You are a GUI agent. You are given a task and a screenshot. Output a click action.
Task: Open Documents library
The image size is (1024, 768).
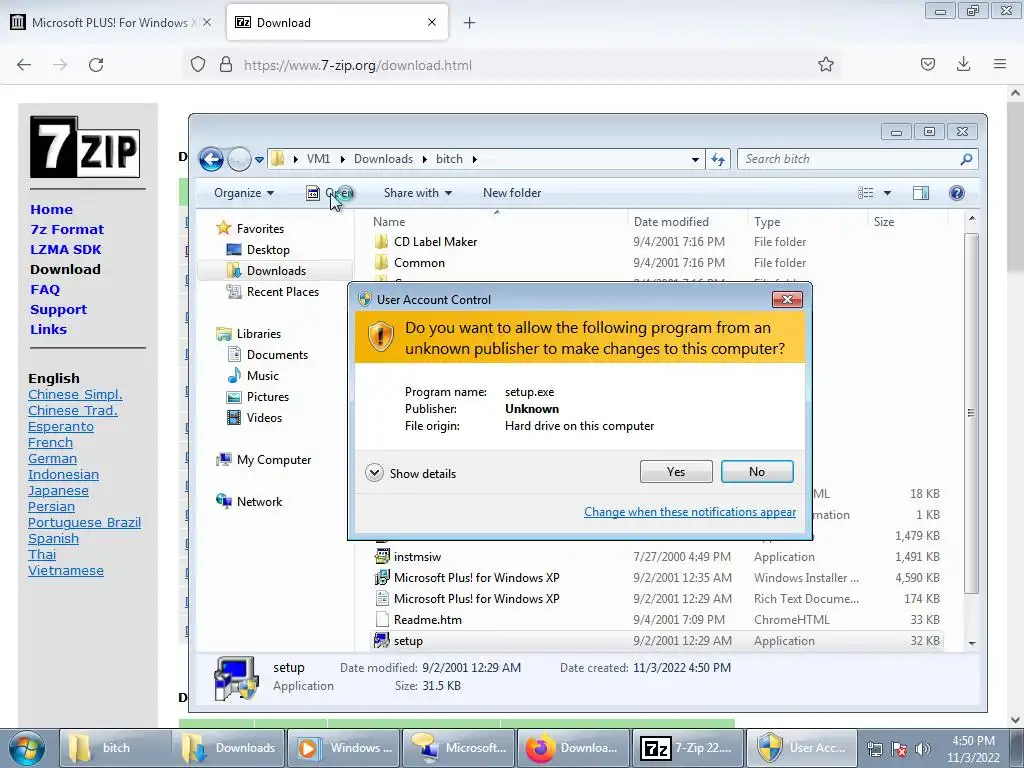[277, 355]
